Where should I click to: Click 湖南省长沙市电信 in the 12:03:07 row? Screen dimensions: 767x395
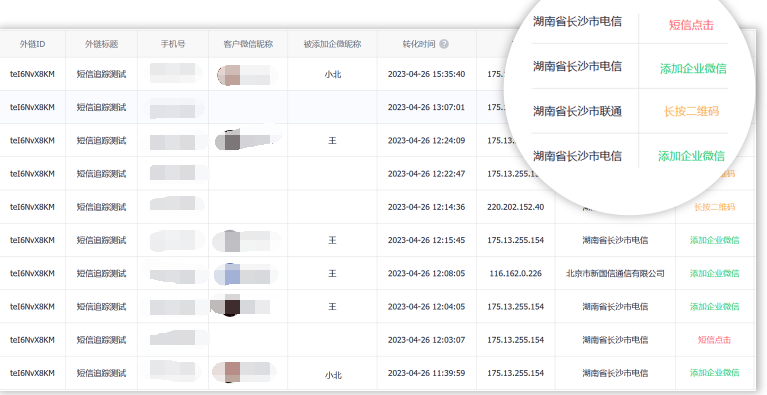pyautogui.click(x=615, y=340)
